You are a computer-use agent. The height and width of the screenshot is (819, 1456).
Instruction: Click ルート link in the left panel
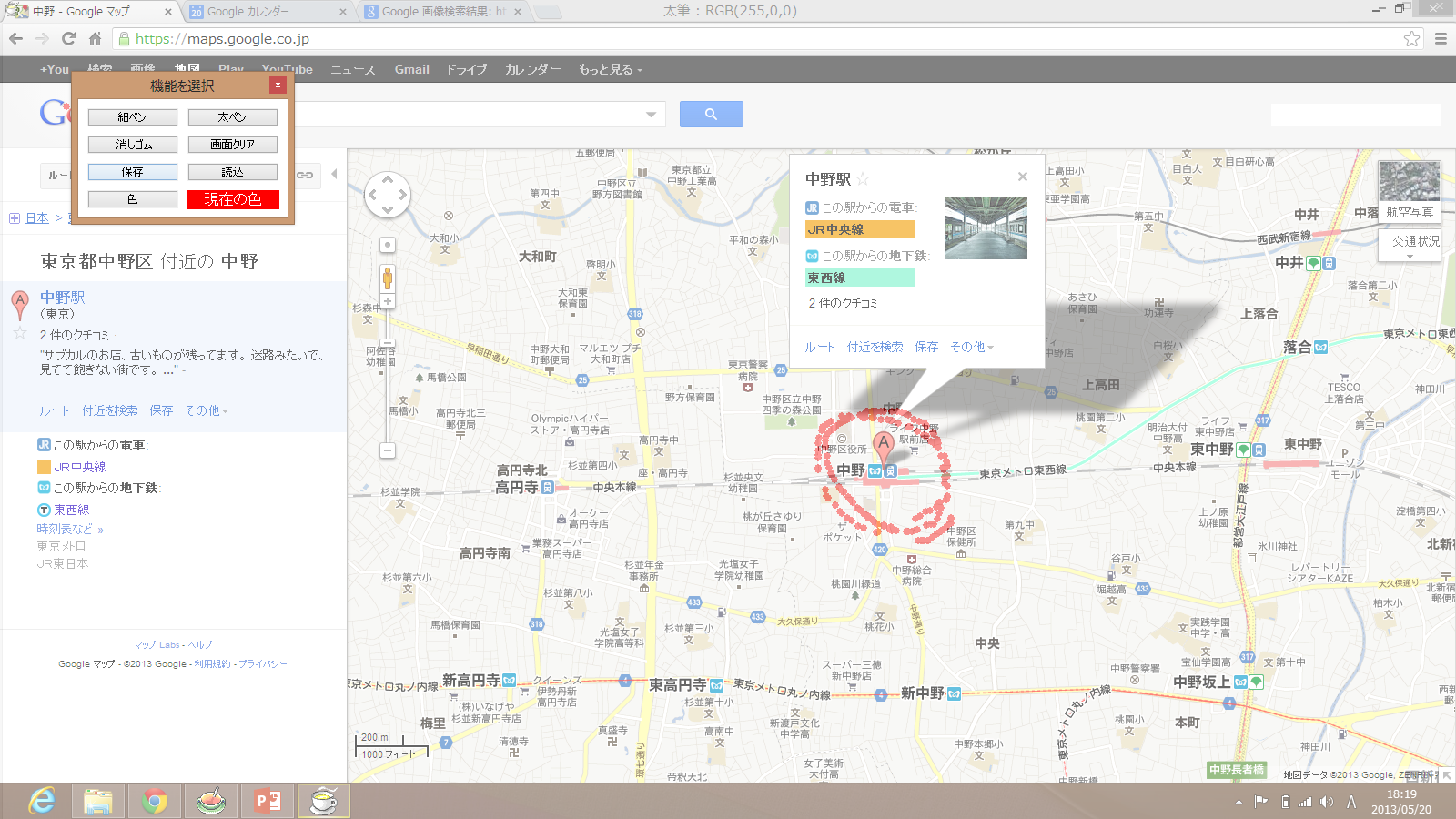point(55,410)
